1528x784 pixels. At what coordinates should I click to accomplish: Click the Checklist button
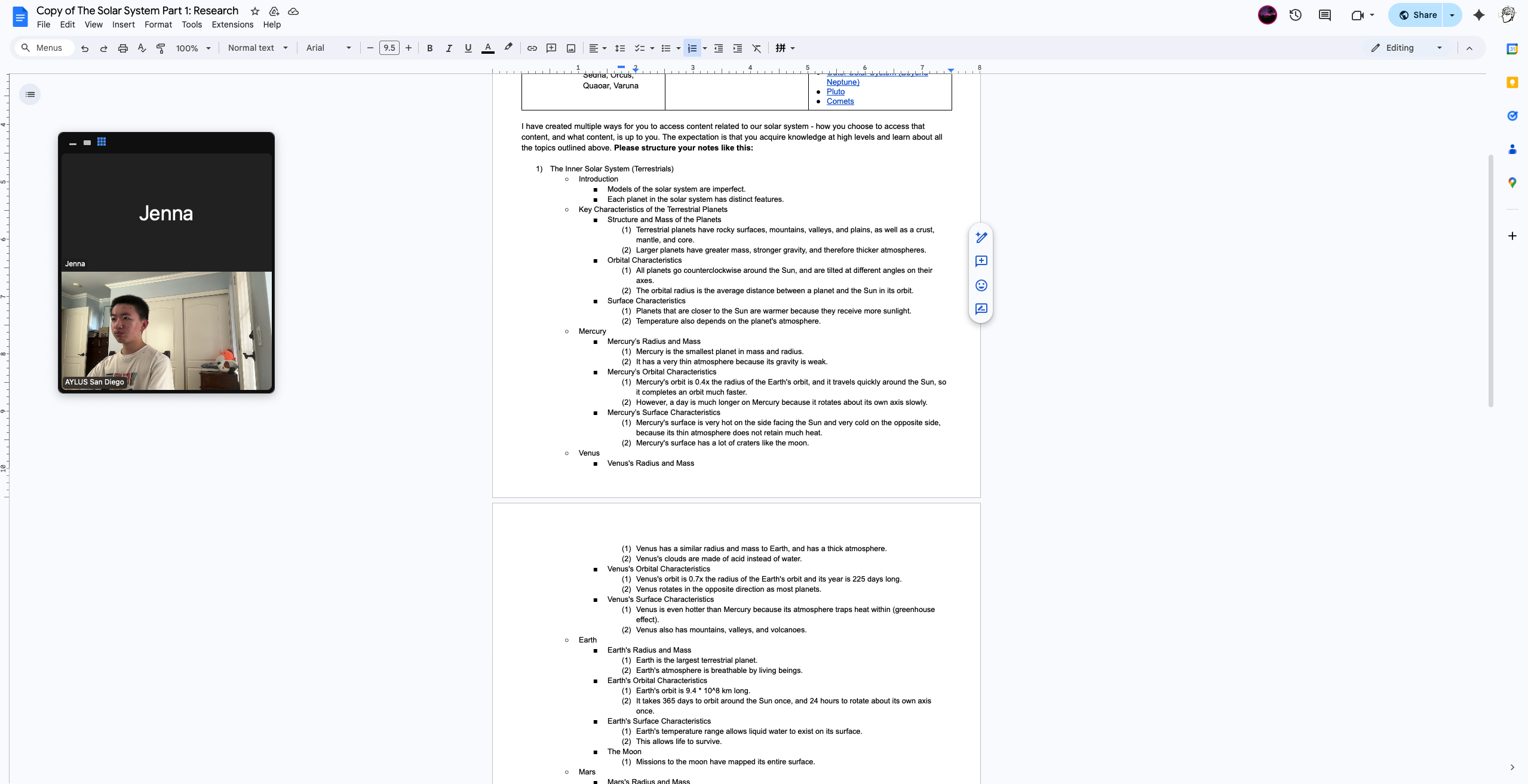639,48
